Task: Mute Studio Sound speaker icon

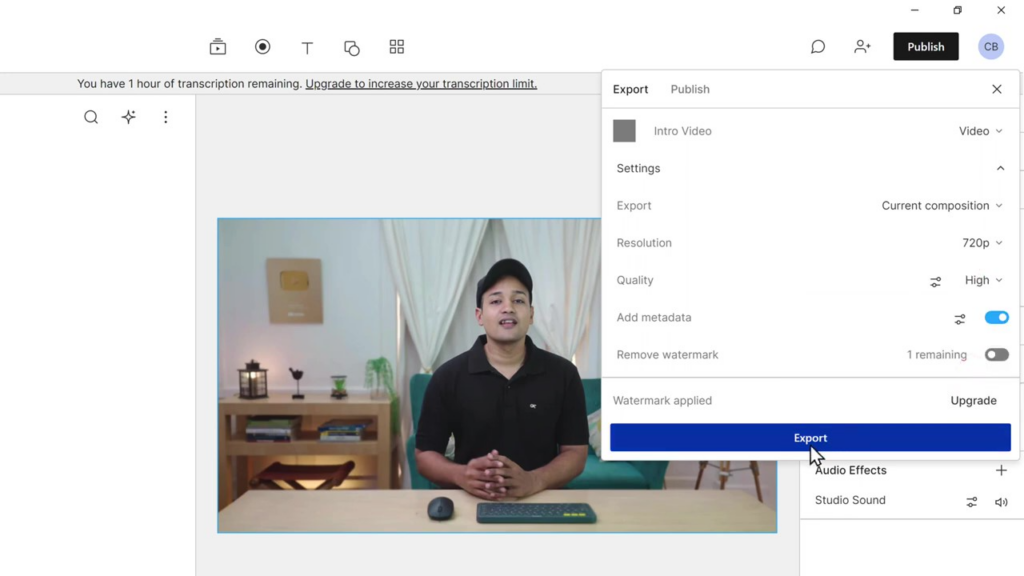Action: click(1000, 502)
